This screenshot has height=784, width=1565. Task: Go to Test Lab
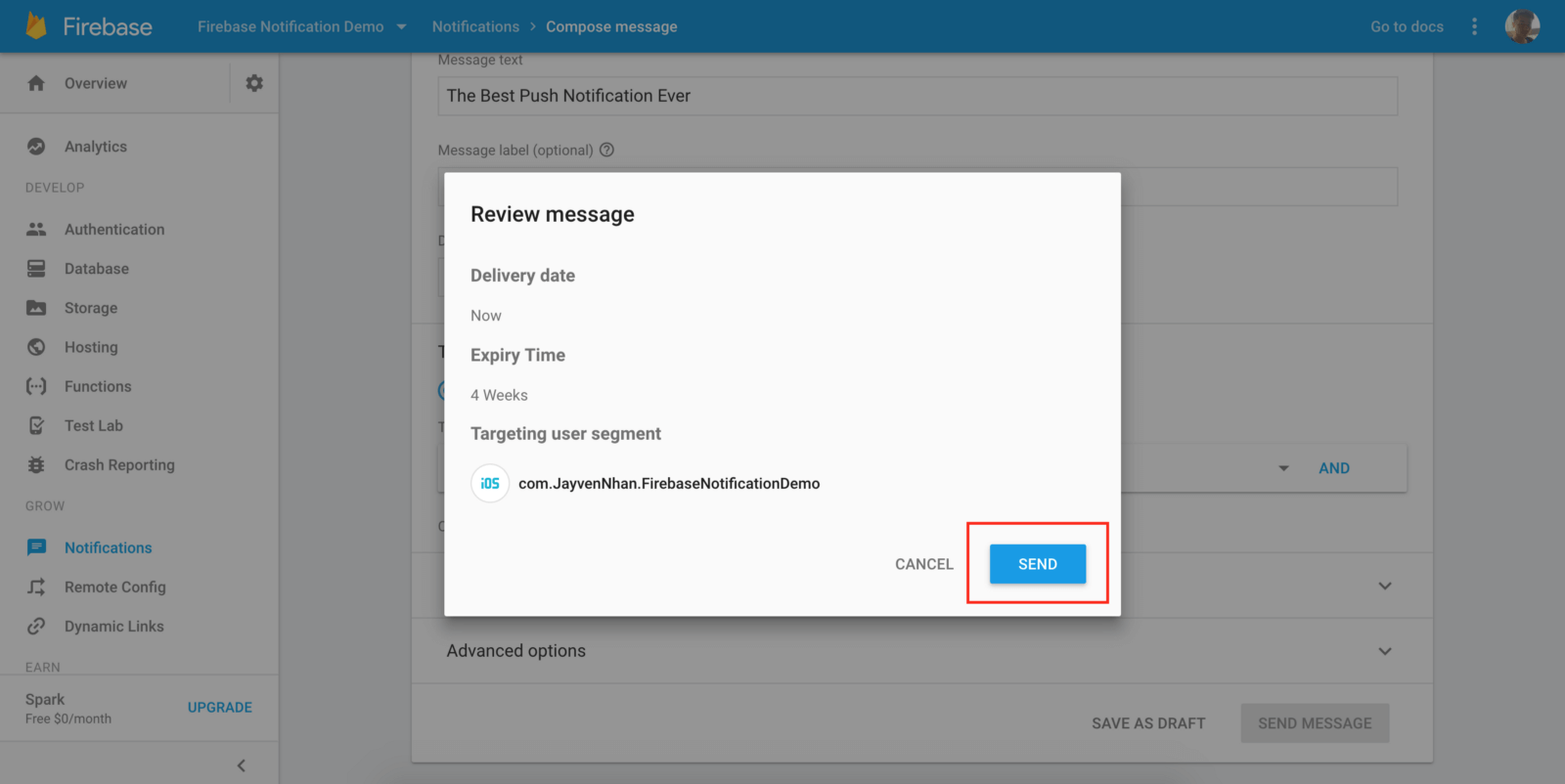(94, 425)
